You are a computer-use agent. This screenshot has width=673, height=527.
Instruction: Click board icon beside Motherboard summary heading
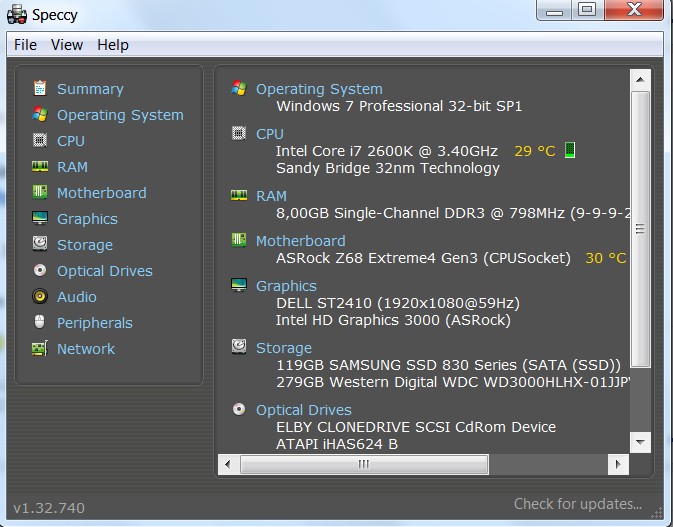pyautogui.click(x=239, y=240)
